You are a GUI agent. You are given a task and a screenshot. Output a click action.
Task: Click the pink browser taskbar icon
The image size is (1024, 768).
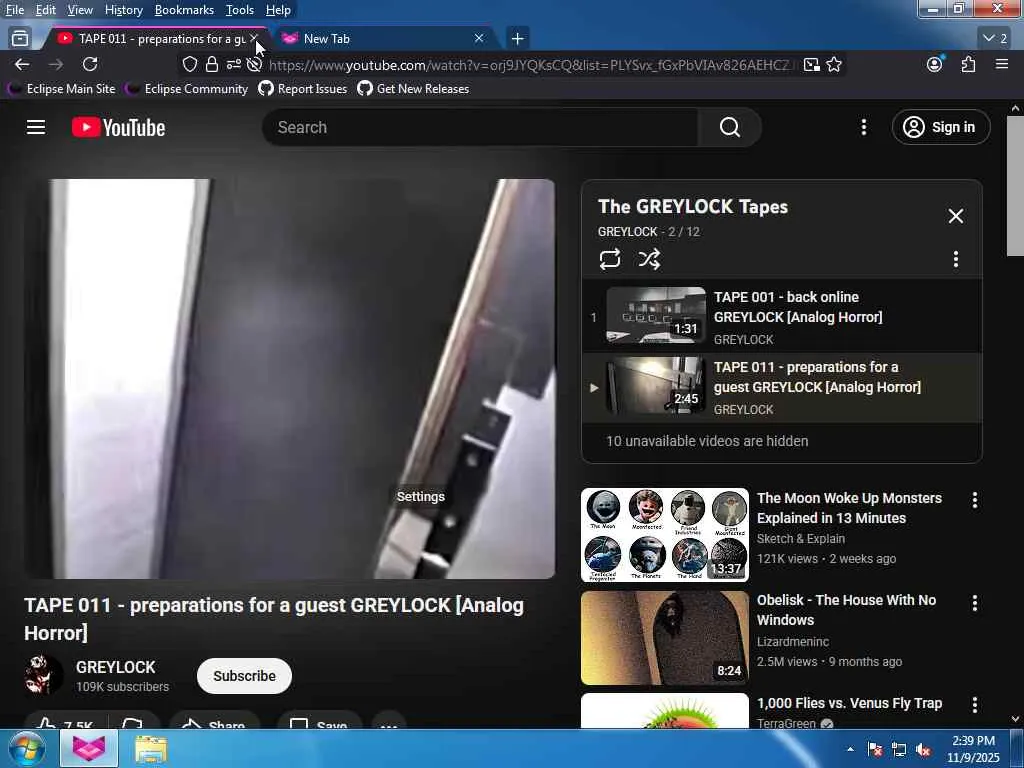[89, 749]
